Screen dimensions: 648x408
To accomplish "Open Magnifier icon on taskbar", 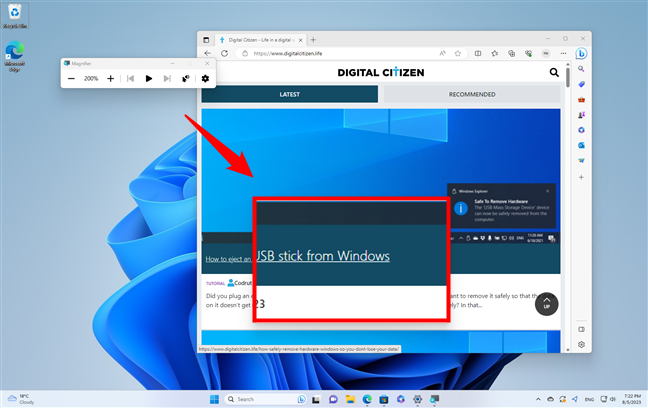I will pos(434,399).
